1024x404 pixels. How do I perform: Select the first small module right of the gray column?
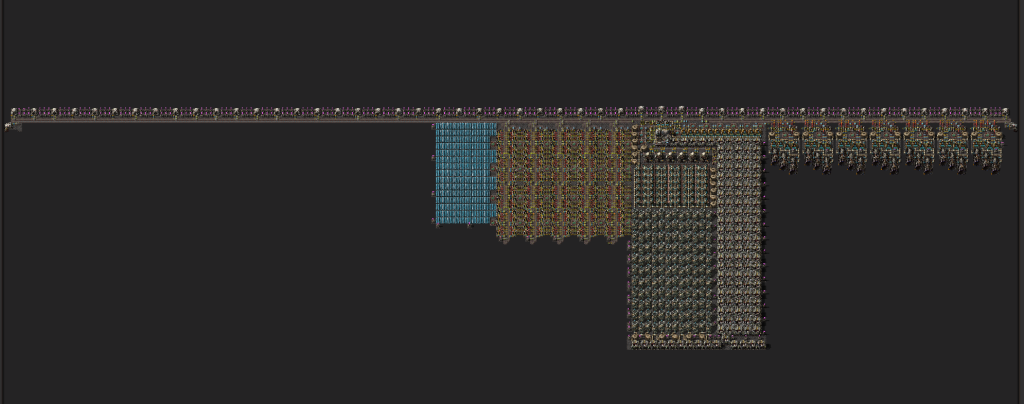click(784, 146)
